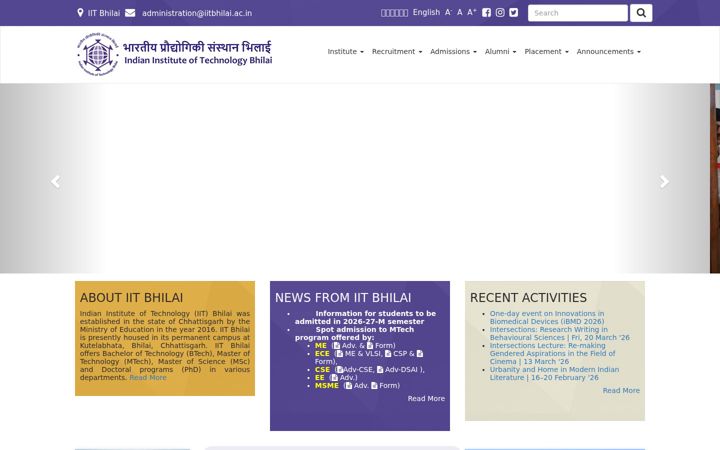Screen dimensions: 720x450
Task: Click the envelope email icon
Action: click(x=130, y=13)
